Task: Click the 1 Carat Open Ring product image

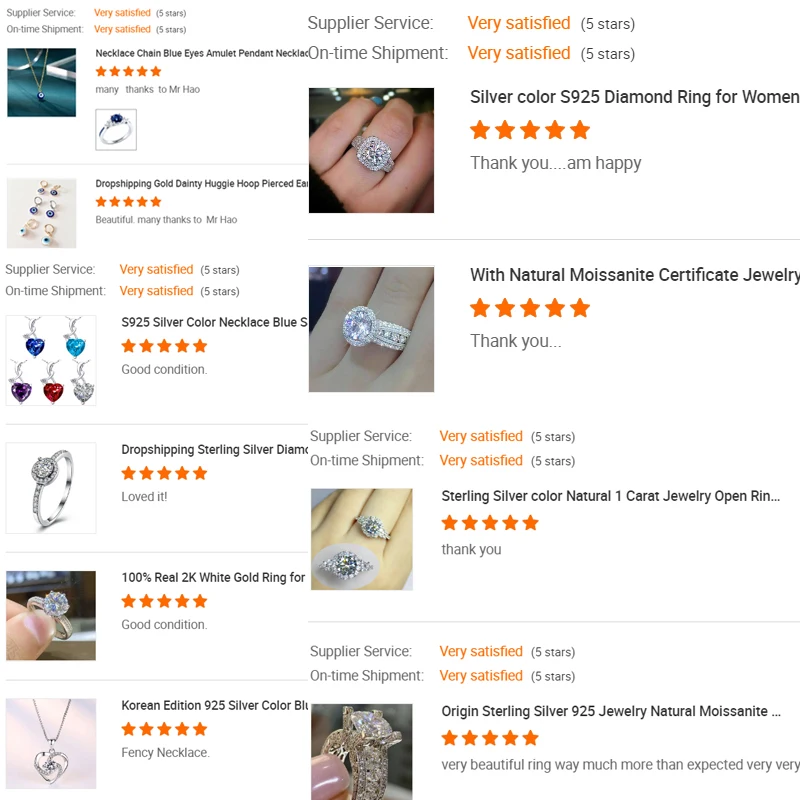Action: pyautogui.click(x=362, y=539)
